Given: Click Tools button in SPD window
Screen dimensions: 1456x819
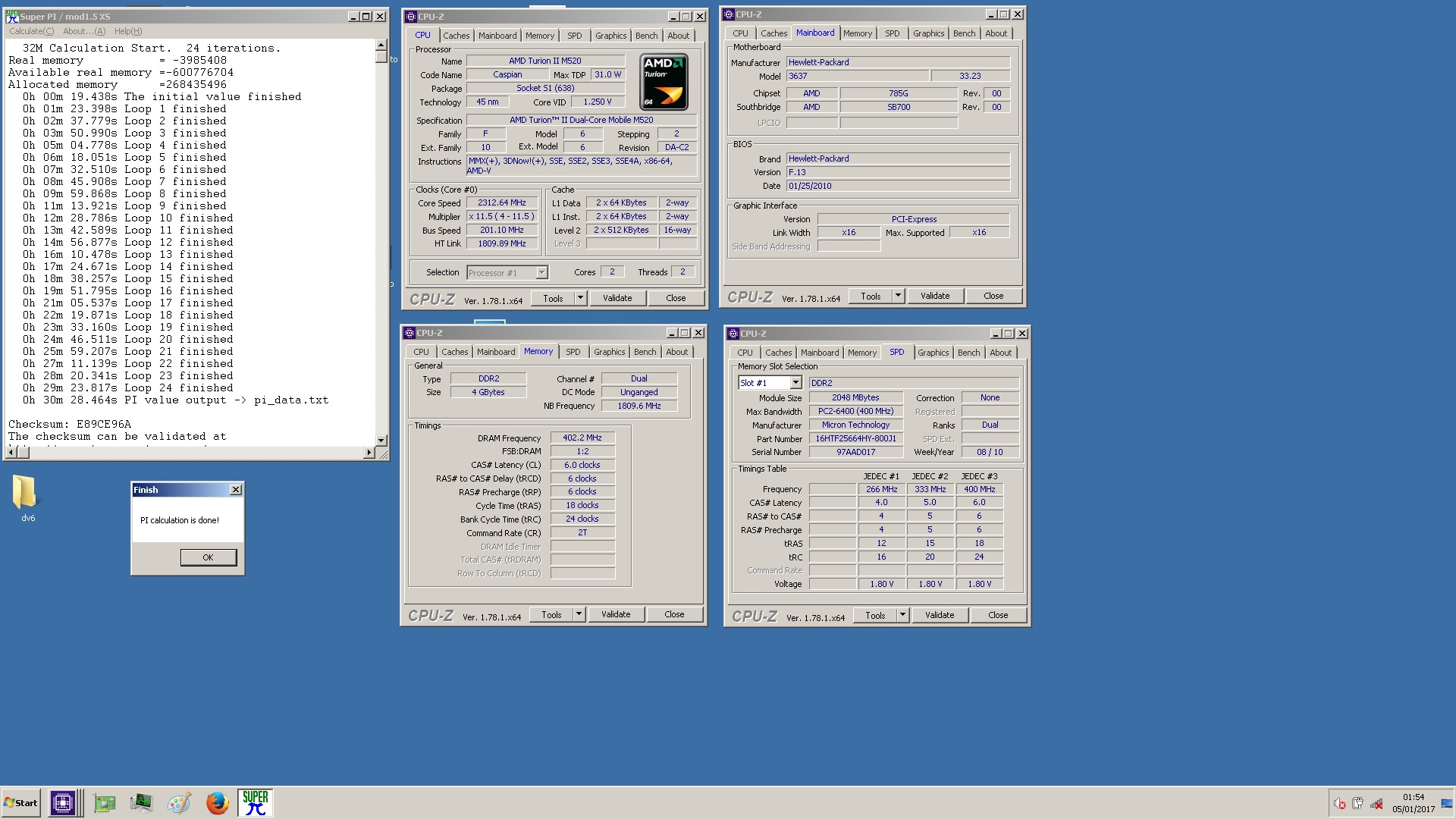Looking at the screenshot, I should pyautogui.click(x=875, y=615).
